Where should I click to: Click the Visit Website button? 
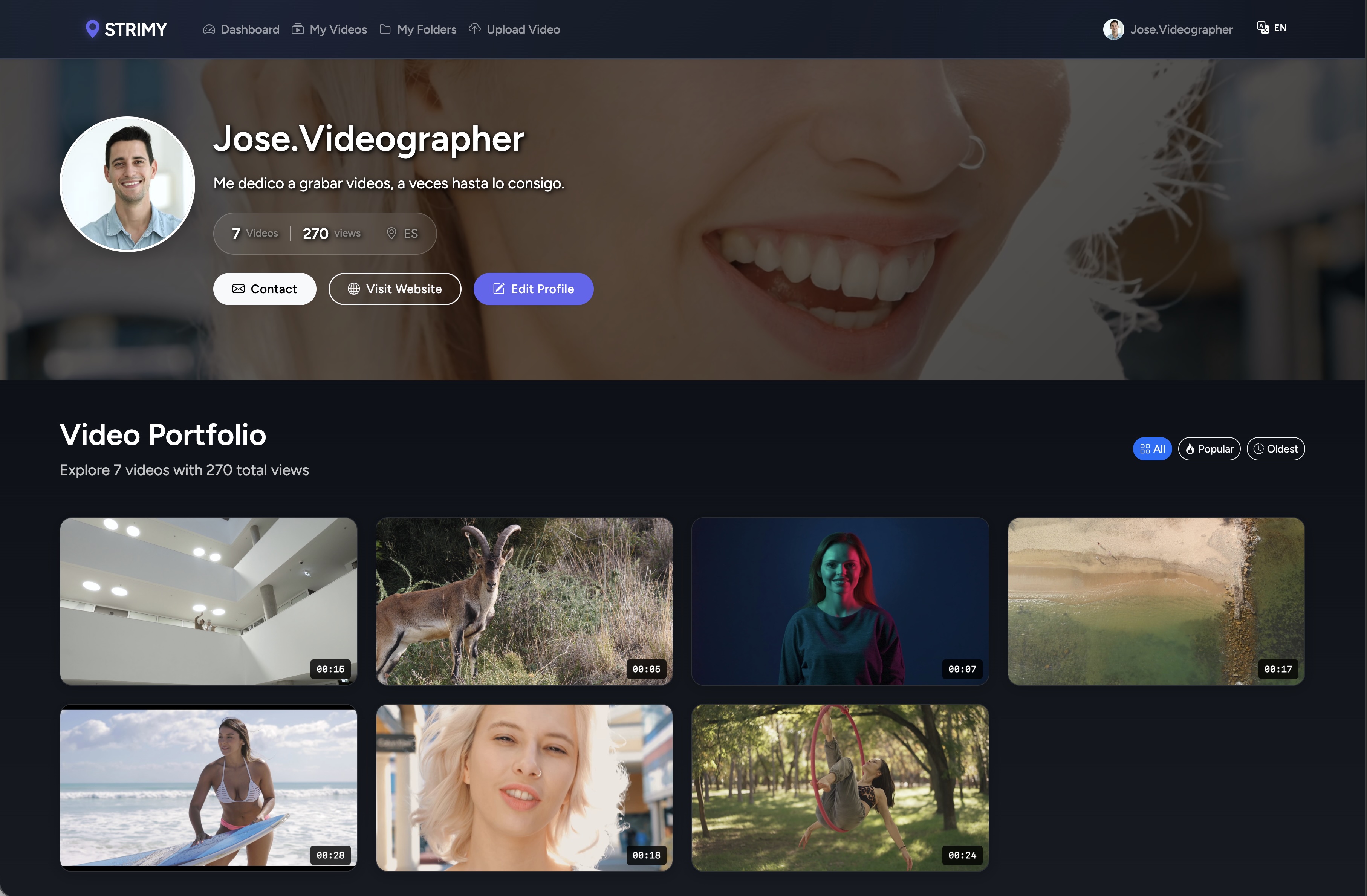(395, 289)
